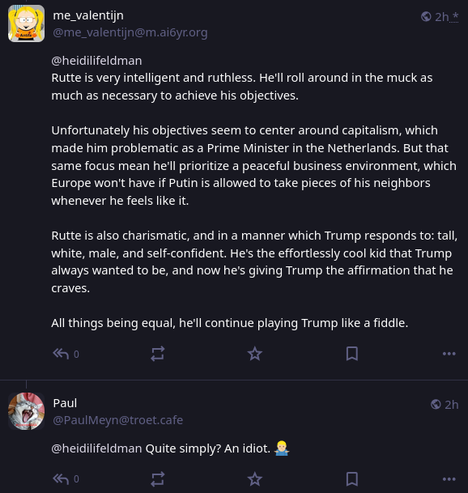Boost me_valentijn's post
The height and width of the screenshot is (493, 468).
157,354
